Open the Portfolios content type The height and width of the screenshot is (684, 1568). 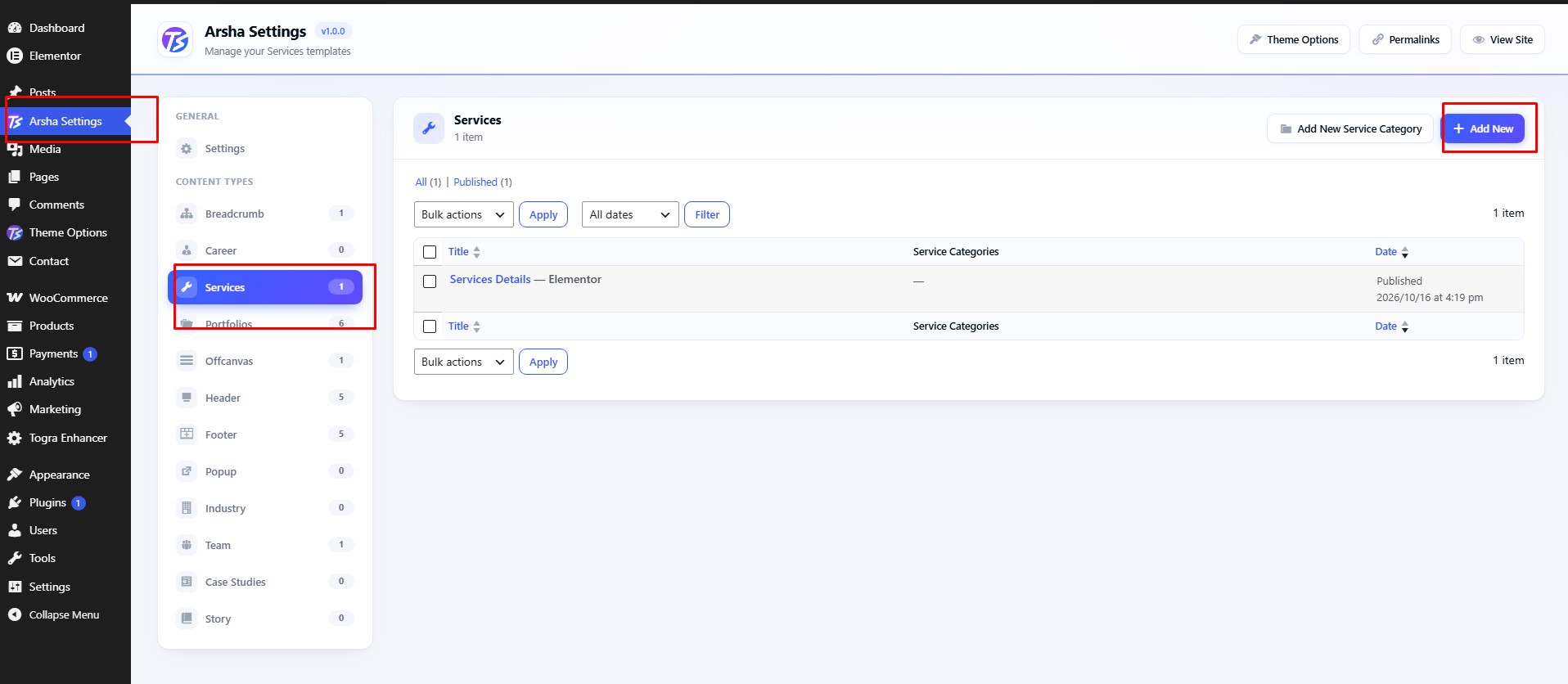tap(265, 324)
